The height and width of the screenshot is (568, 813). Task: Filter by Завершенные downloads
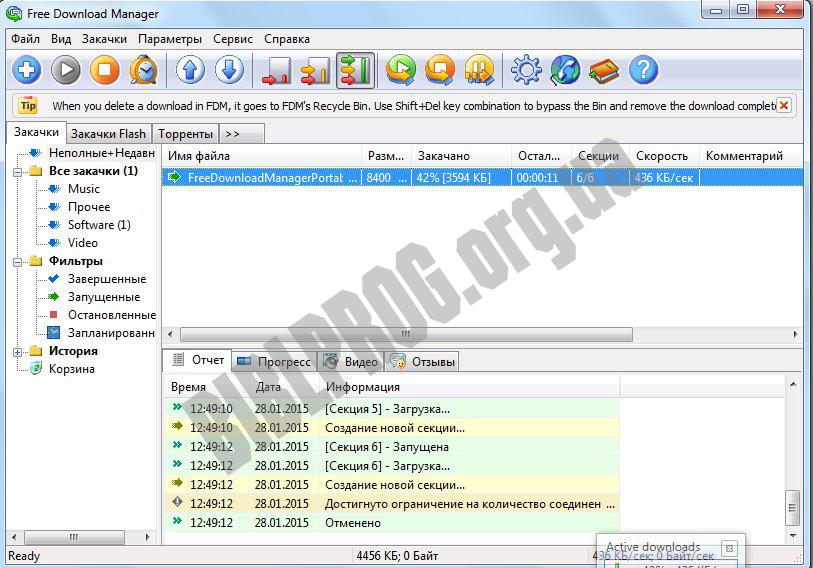(107, 279)
